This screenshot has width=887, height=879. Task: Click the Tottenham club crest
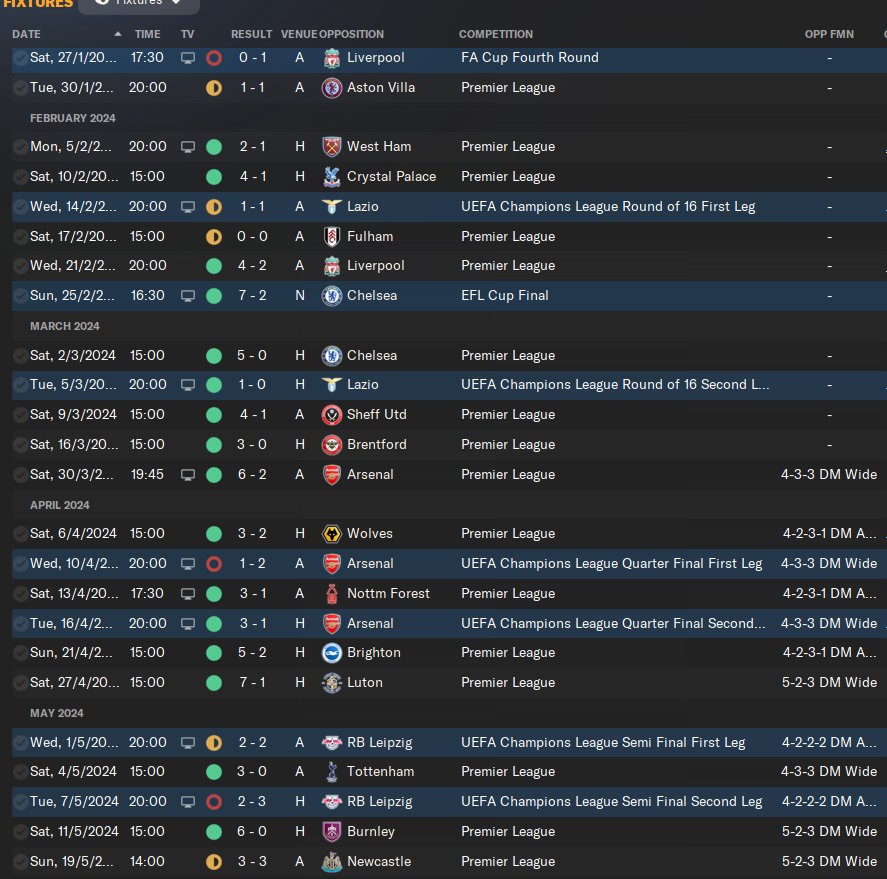[x=332, y=772]
